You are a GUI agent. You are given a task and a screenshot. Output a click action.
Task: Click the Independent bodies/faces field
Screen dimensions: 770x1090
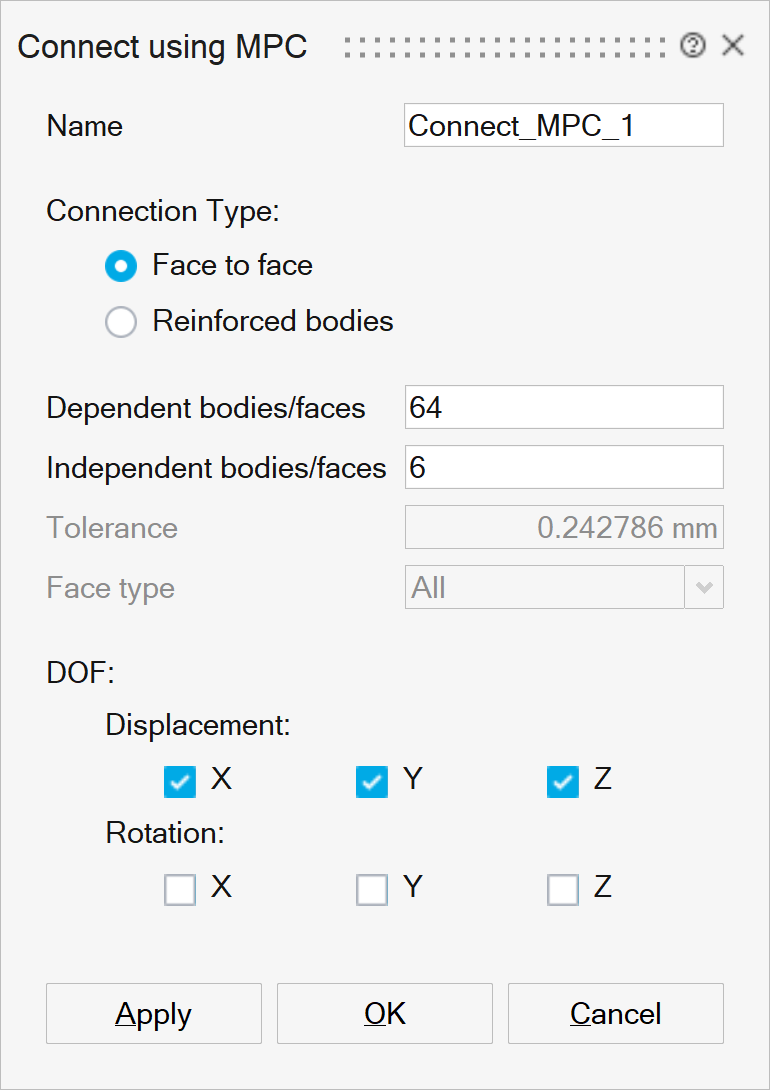tap(563, 468)
